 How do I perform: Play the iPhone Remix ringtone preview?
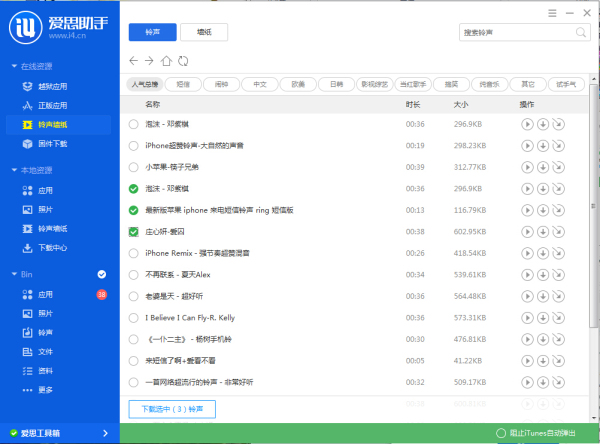tap(527, 253)
